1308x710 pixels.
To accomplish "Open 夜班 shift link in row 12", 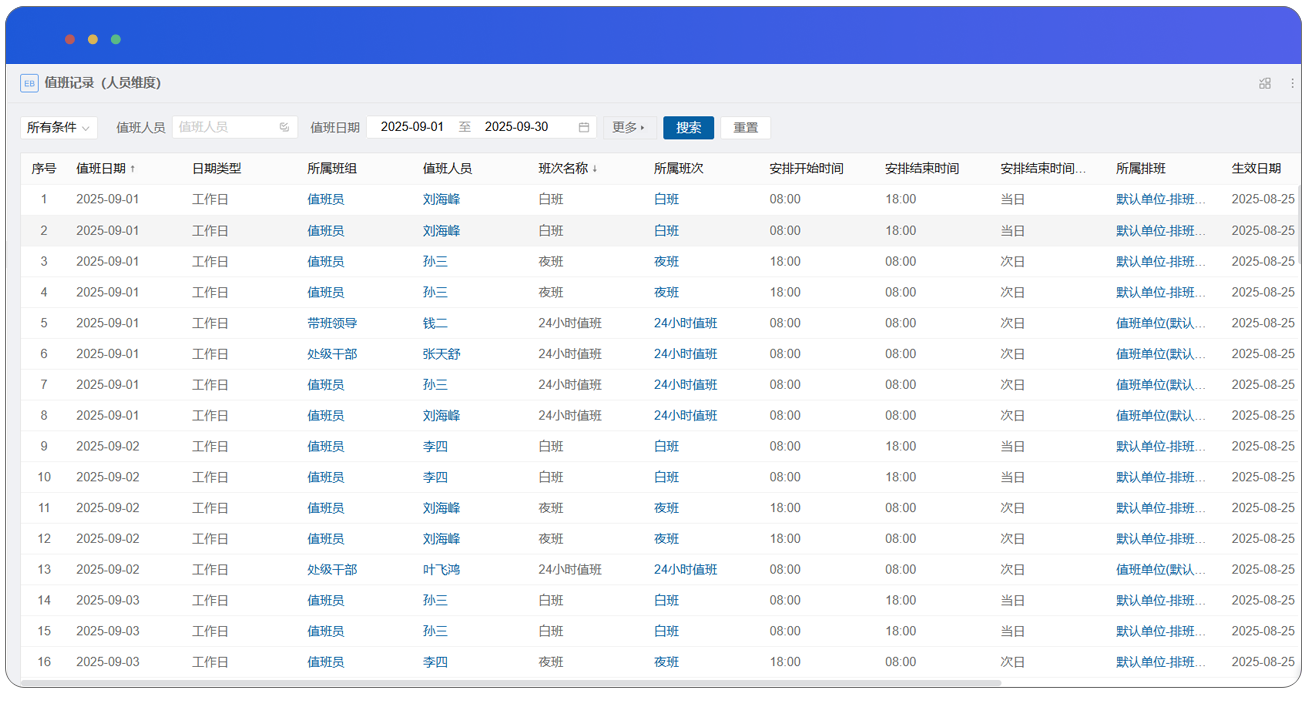I will (x=666, y=539).
